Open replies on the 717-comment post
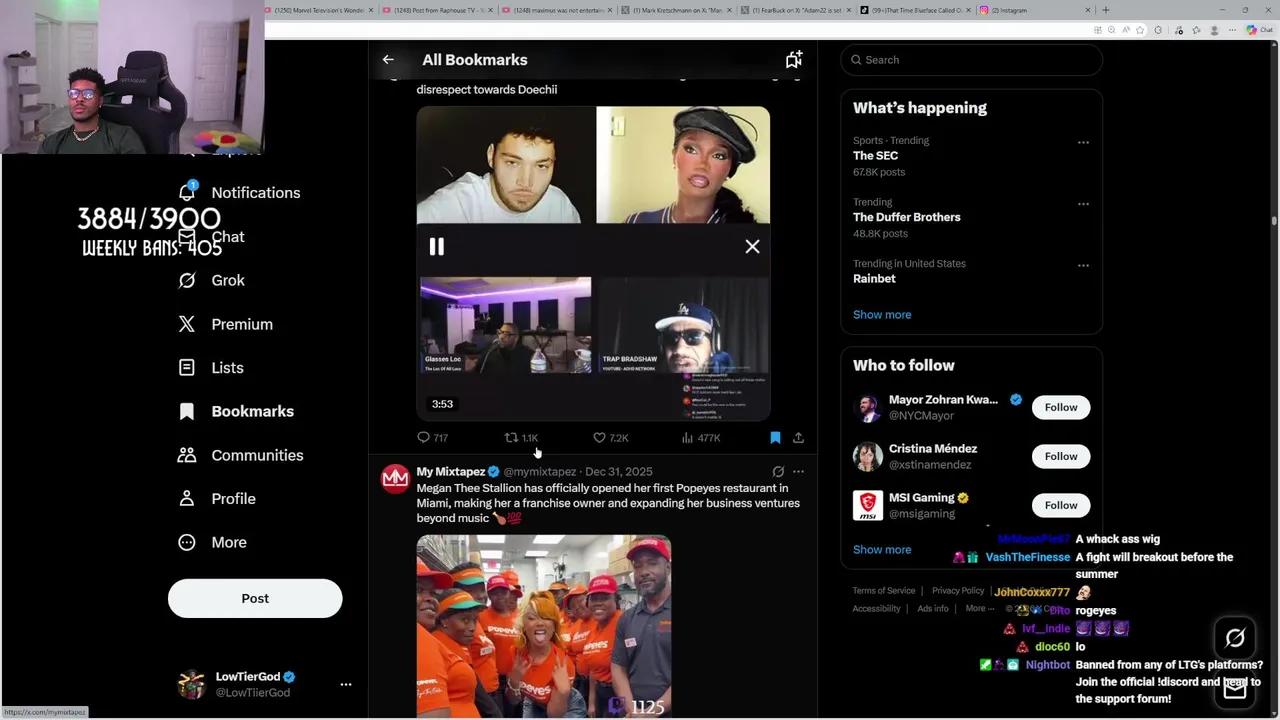Screen dimensions: 1280x720 (x=432, y=438)
